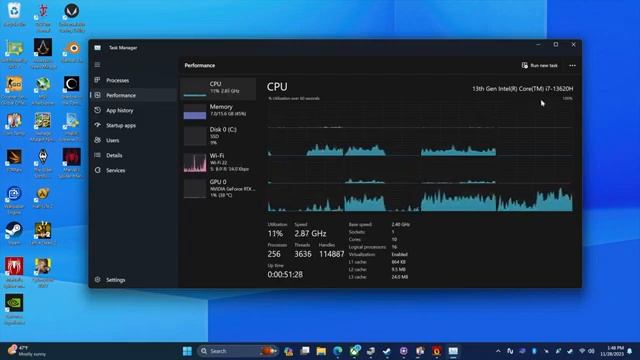Select the GPU 0 performance entry
The image size is (640, 360).
[x=218, y=188]
